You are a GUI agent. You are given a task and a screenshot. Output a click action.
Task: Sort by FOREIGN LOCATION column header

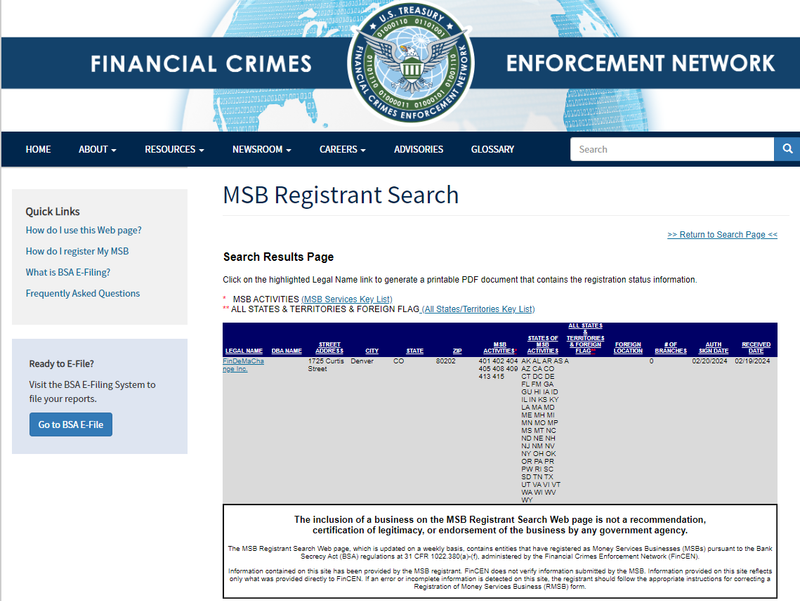(628, 348)
